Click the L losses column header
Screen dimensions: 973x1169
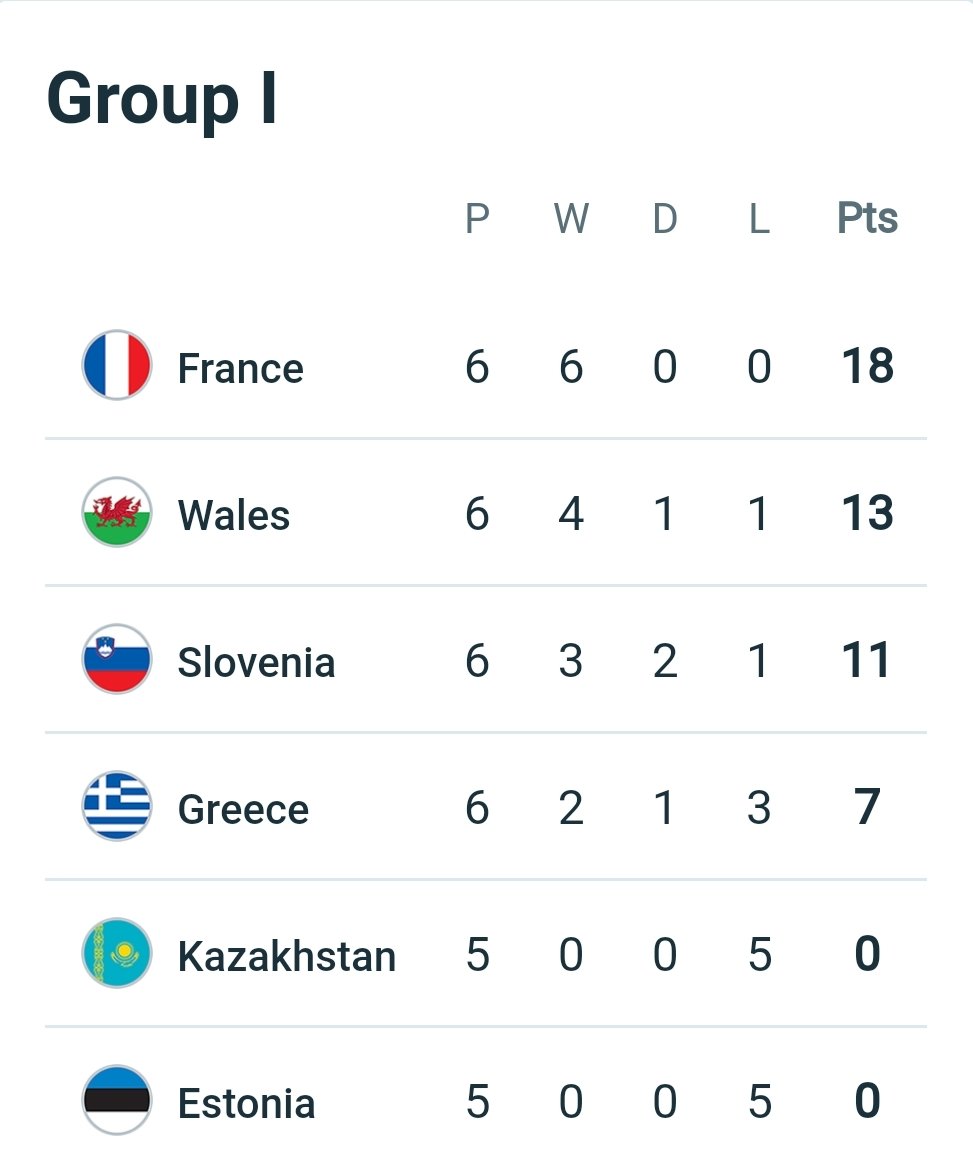759,218
